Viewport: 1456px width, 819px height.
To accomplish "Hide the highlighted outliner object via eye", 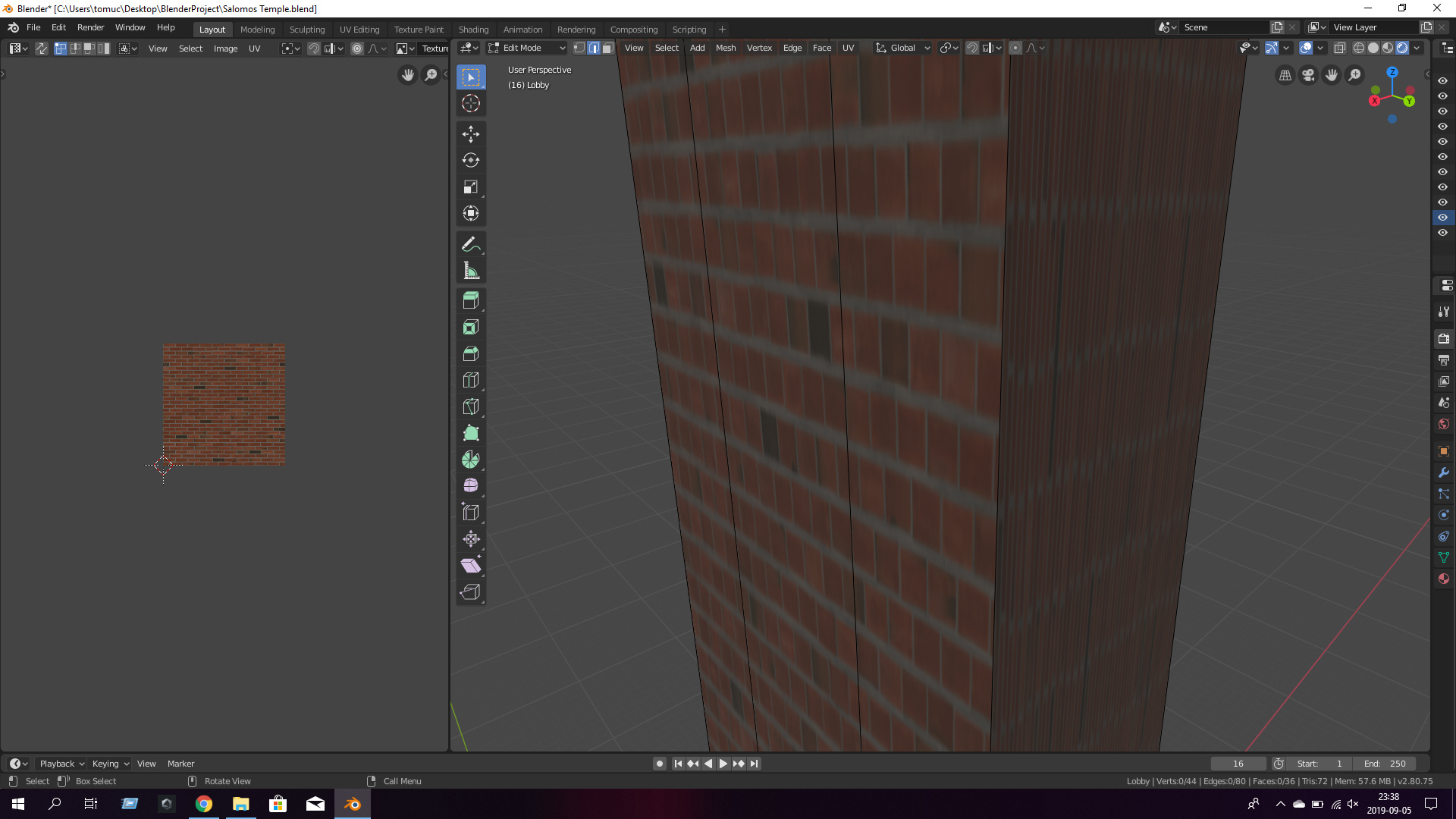I will pyautogui.click(x=1442, y=218).
